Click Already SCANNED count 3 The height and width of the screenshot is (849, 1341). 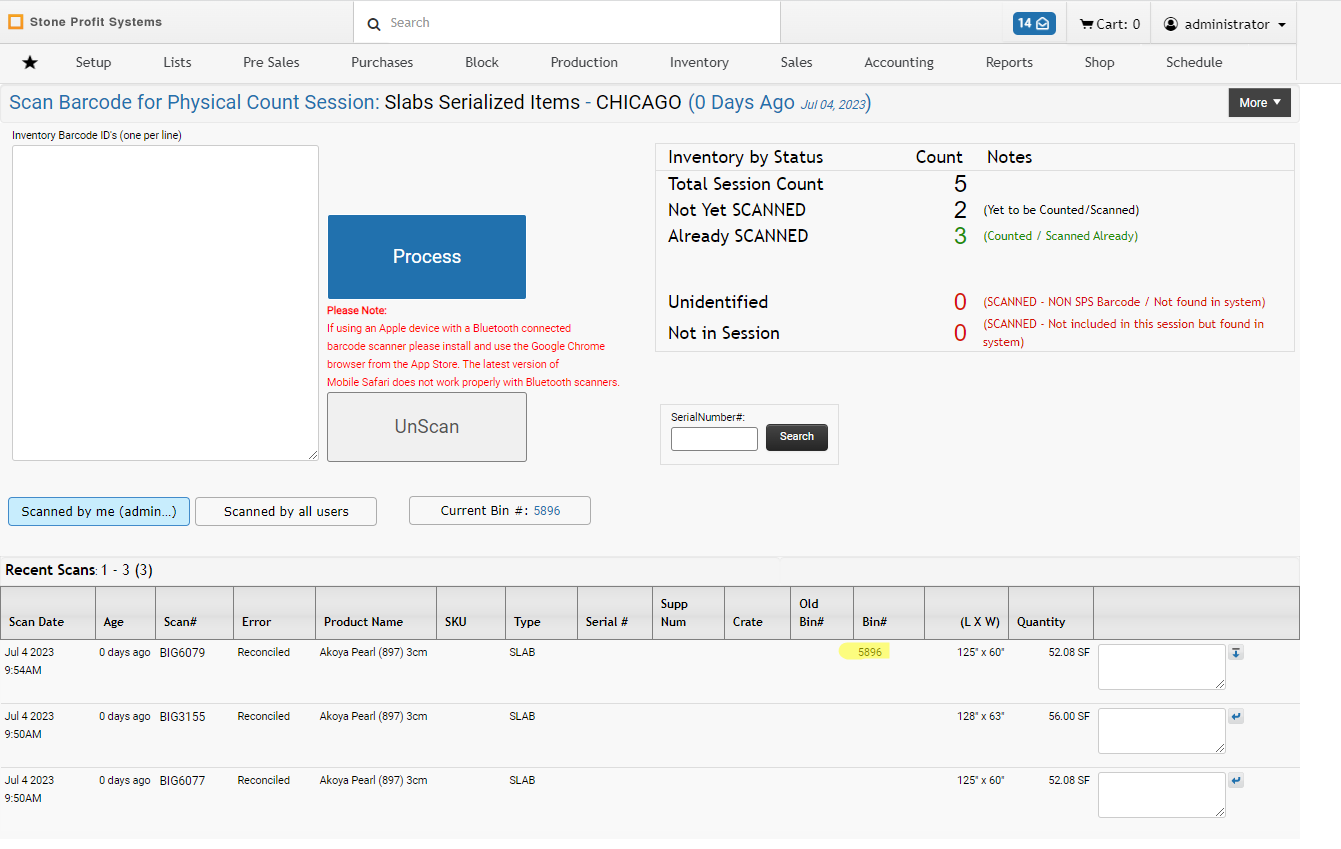pos(960,236)
